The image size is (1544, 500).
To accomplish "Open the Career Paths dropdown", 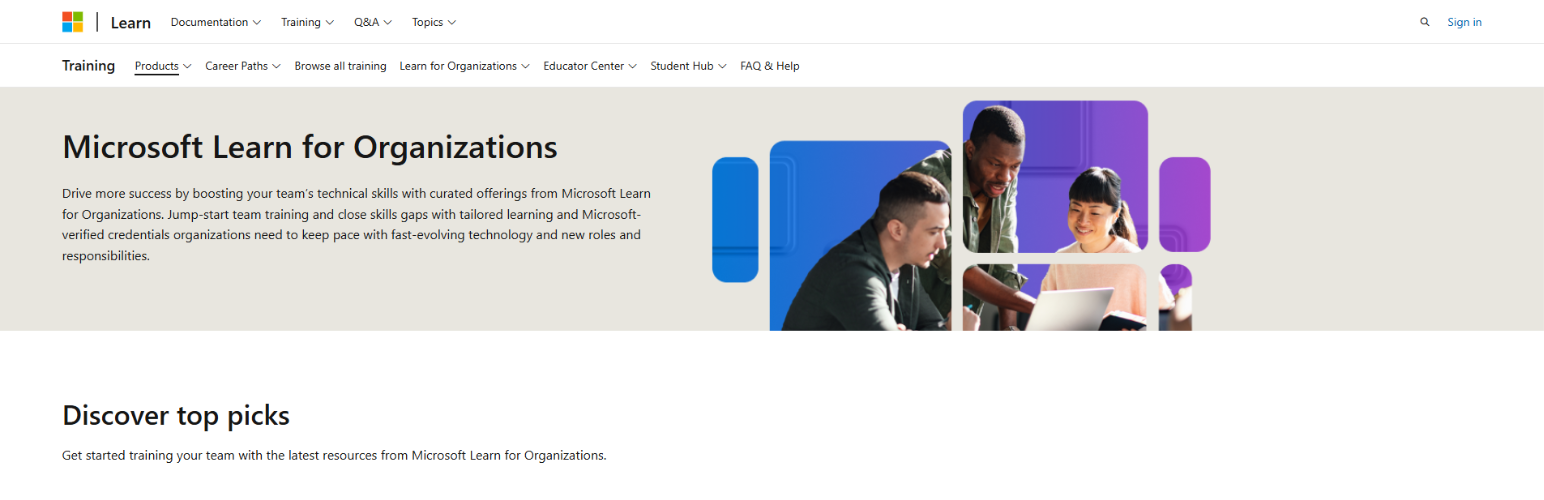I will tap(243, 66).
